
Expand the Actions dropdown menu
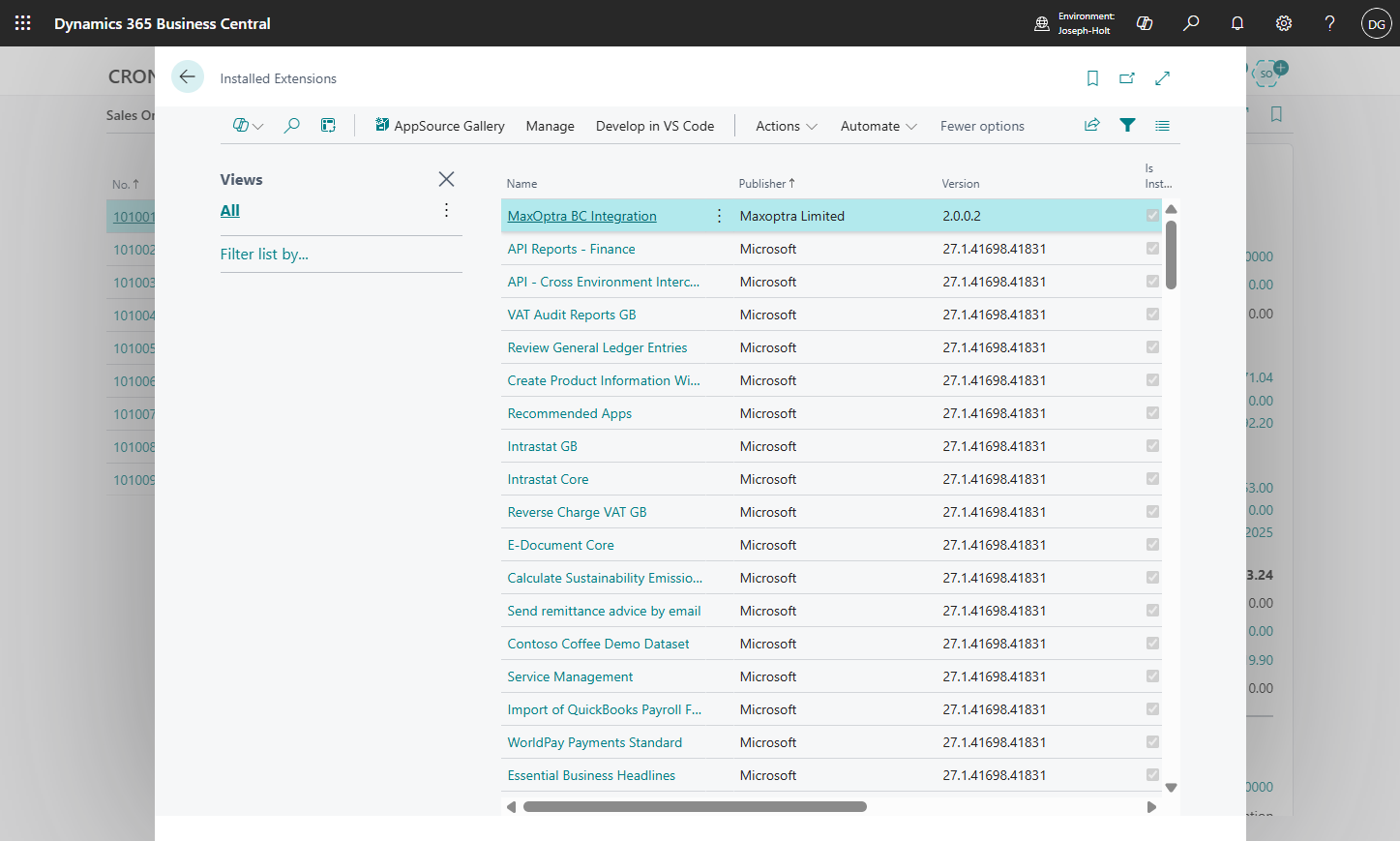(x=787, y=126)
